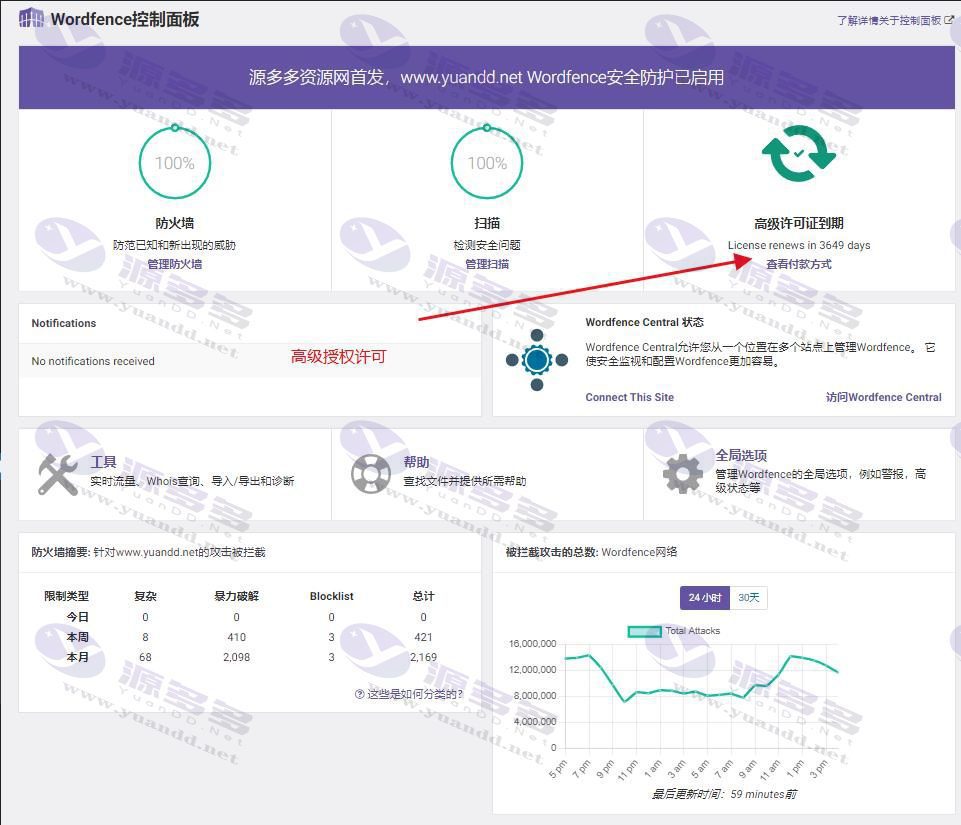
Task: Click the 防火墙摘要 panel heading
Action: point(148,552)
